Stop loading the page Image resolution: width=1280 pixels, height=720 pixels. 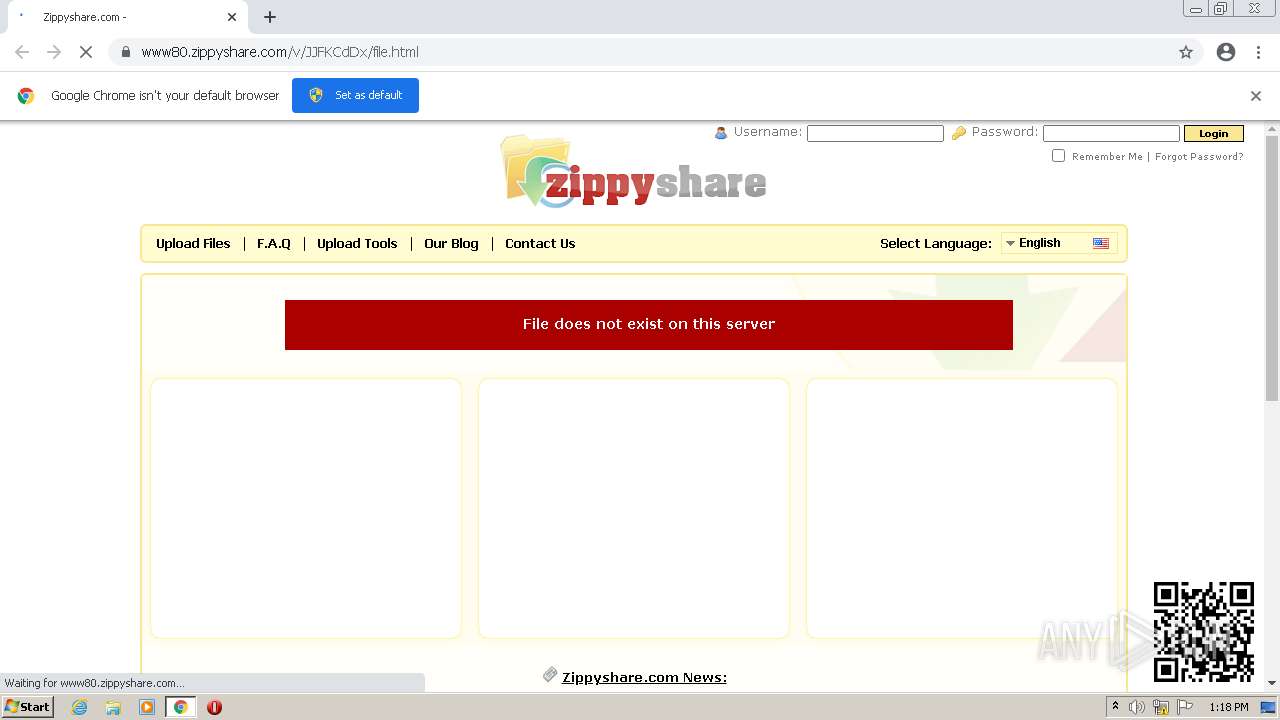86,52
